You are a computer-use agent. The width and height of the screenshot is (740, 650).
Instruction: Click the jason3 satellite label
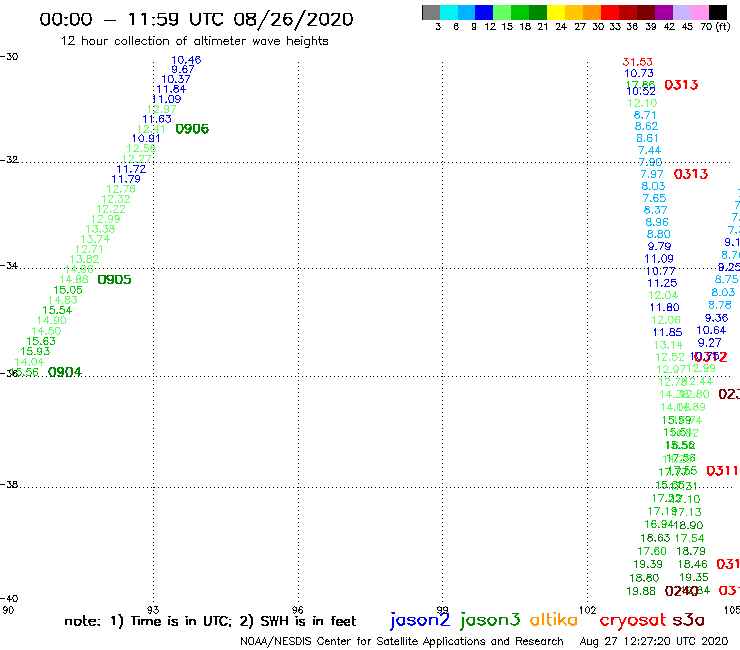(x=490, y=620)
